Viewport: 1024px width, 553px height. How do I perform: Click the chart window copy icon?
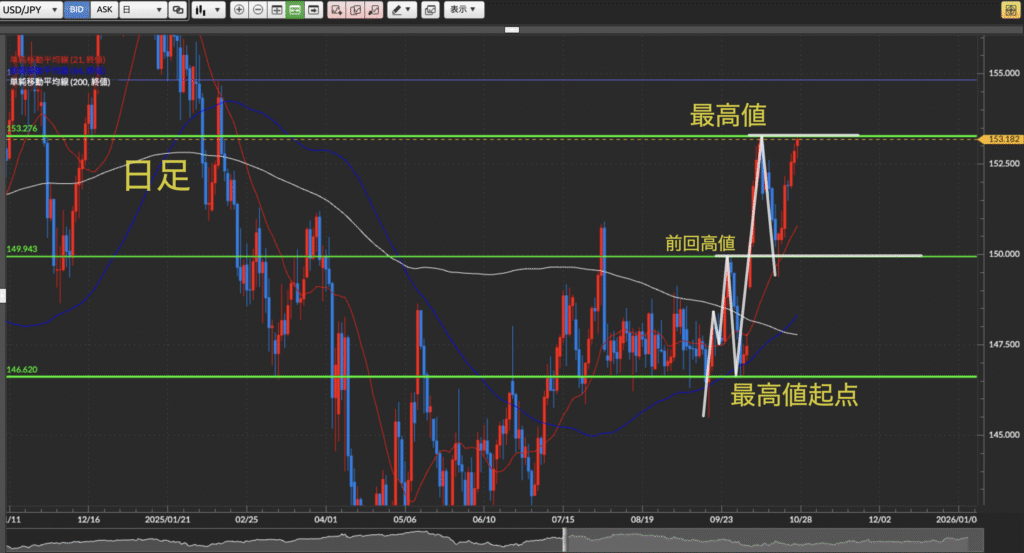(430, 10)
